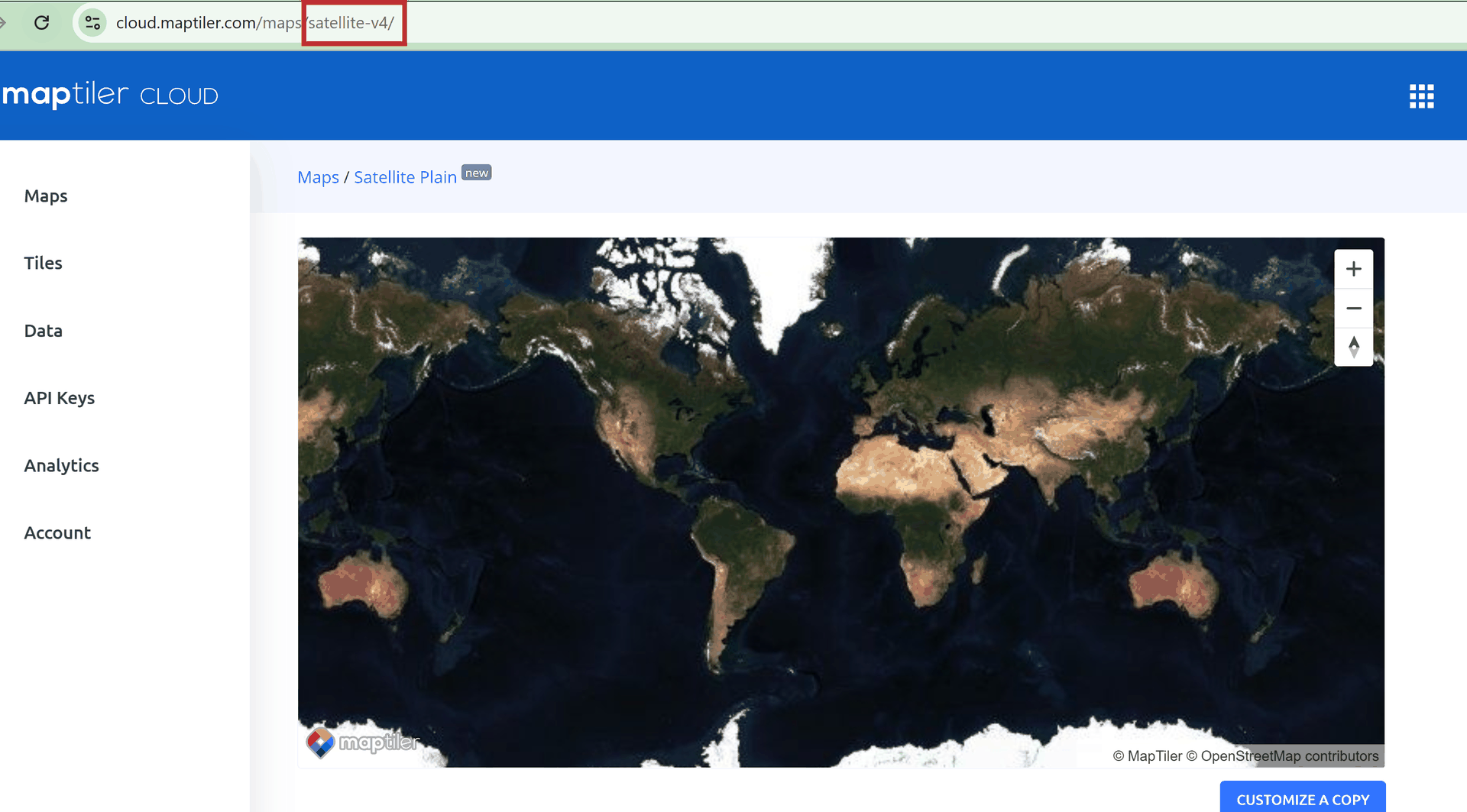Open the © MapTiler attribution link
The height and width of the screenshot is (812, 1467).
(1147, 756)
